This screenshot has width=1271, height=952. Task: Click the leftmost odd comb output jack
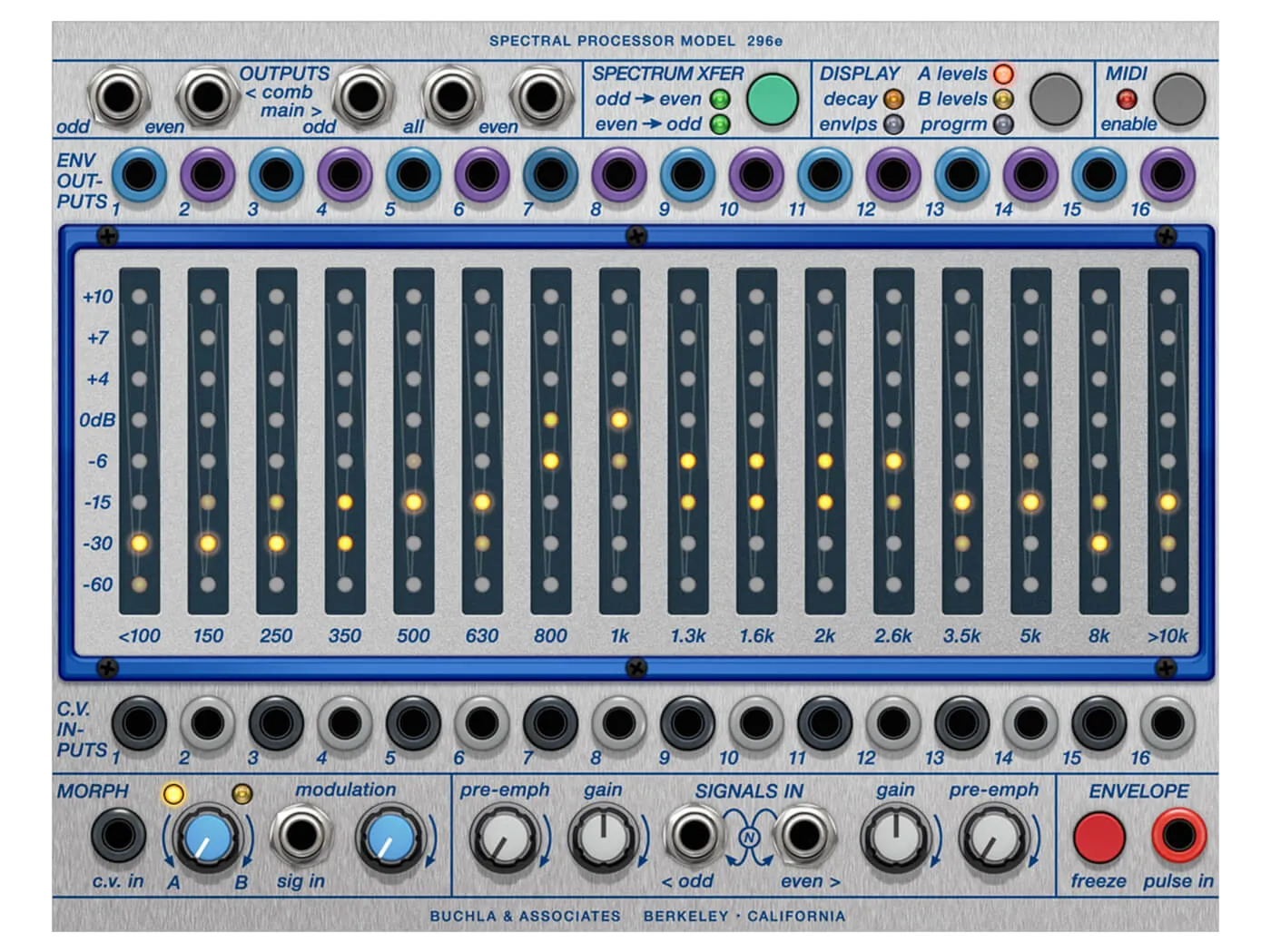pyautogui.click(x=118, y=96)
